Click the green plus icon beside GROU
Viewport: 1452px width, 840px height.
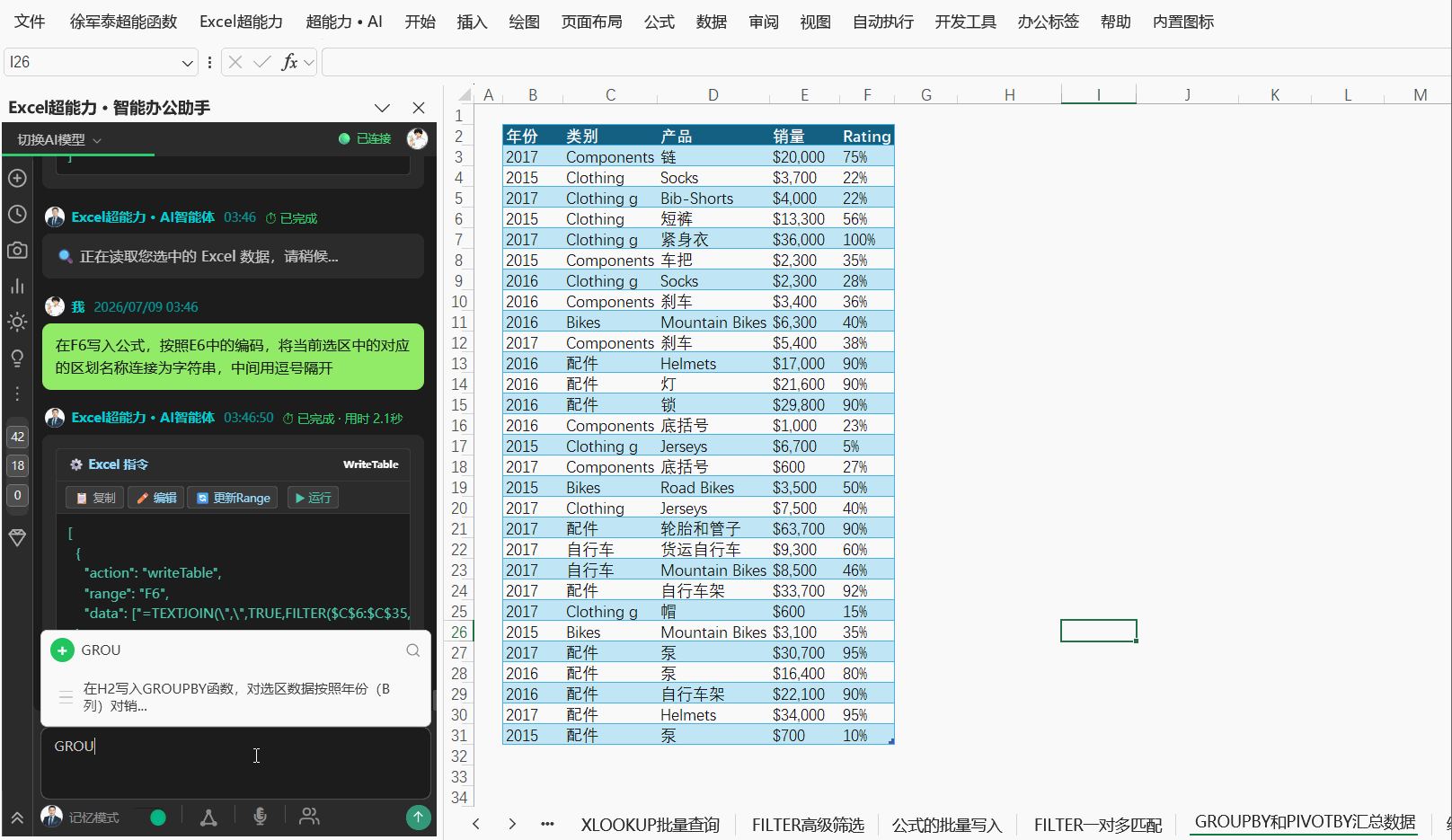tap(62, 650)
